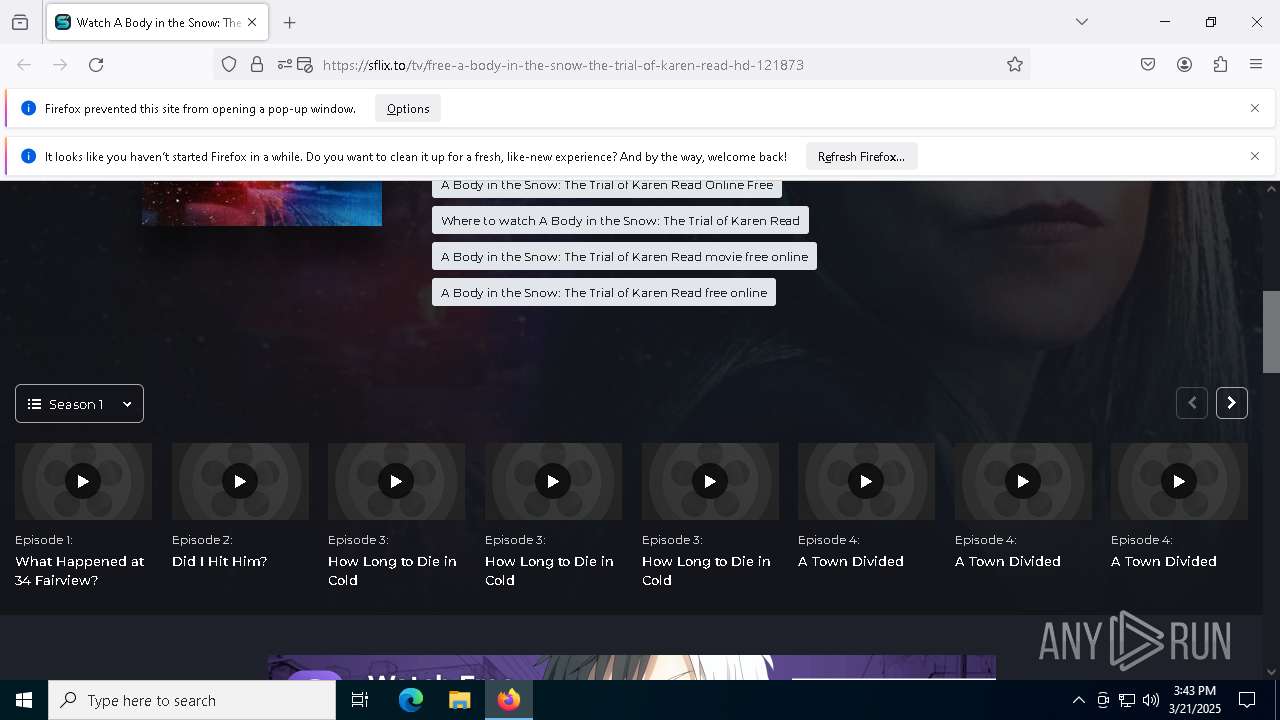
Task: Click the 'movie free online' tag
Action: coord(624,257)
